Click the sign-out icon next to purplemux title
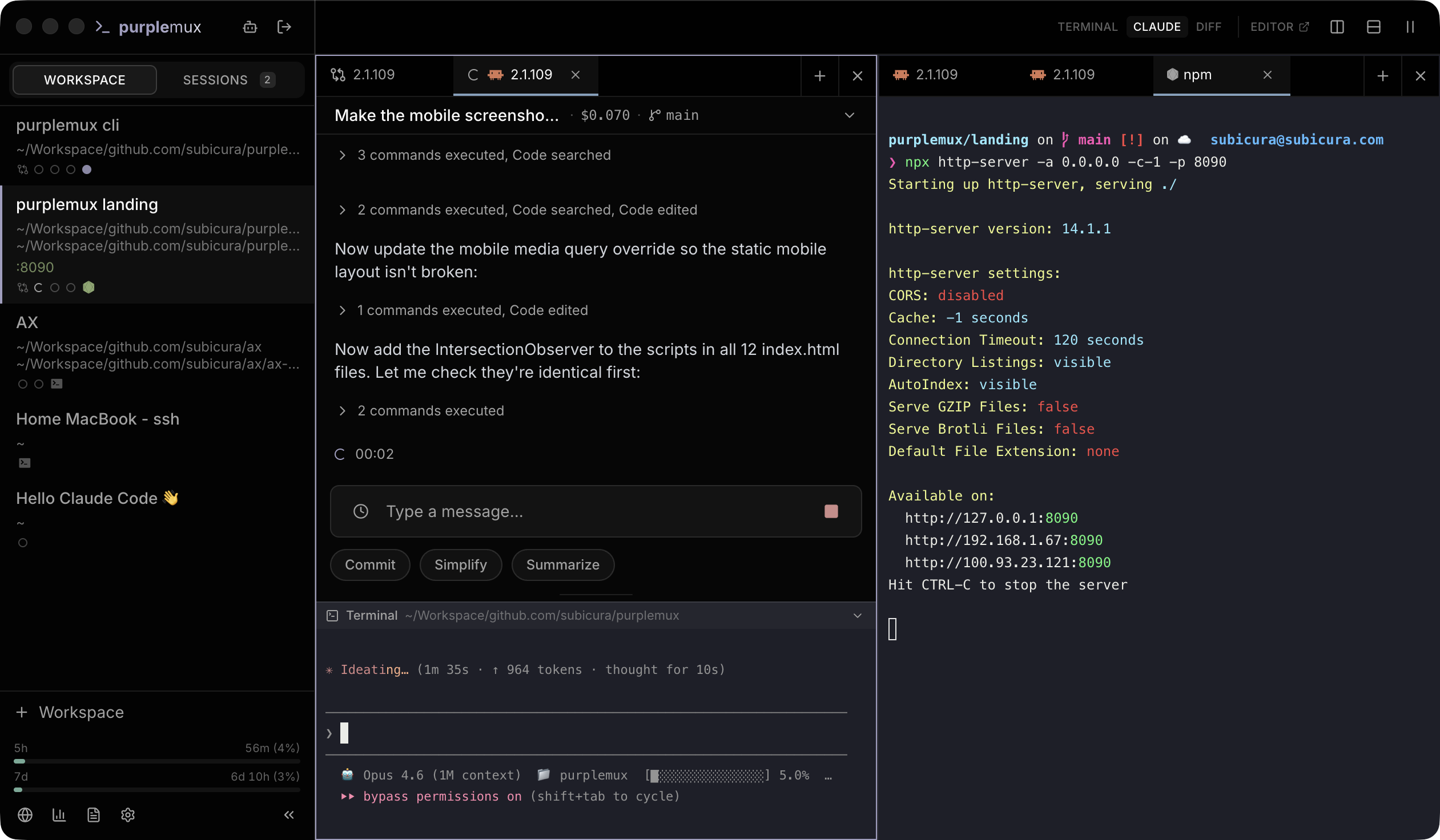The height and width of the screenshot is (840, 1440). pos(284,27)
